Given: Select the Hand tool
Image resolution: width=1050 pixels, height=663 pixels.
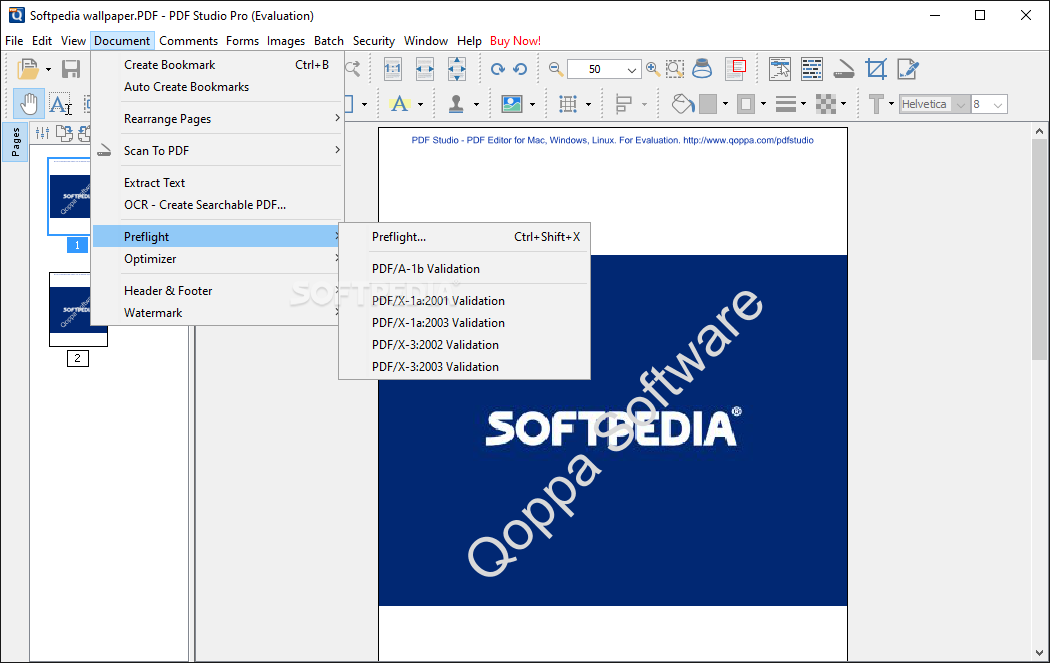Looking at the screenshot, I should pyautogui.click(x=29, y=104).
